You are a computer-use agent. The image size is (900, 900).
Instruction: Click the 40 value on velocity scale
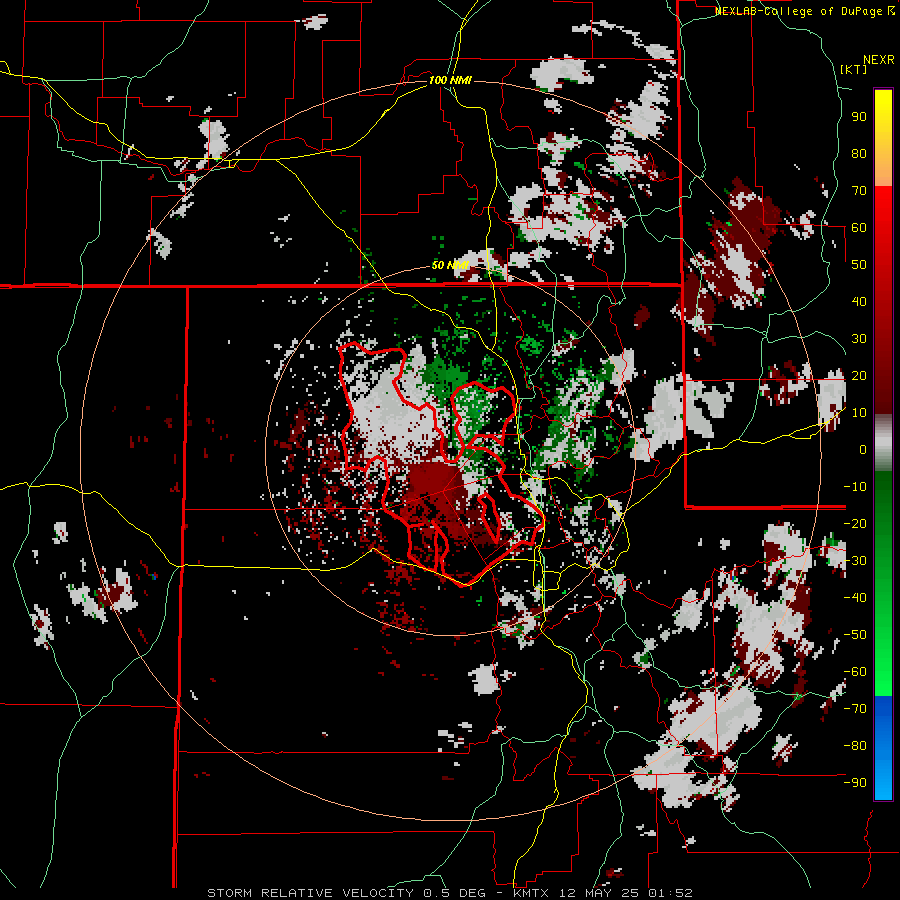[x=859, y=301]
